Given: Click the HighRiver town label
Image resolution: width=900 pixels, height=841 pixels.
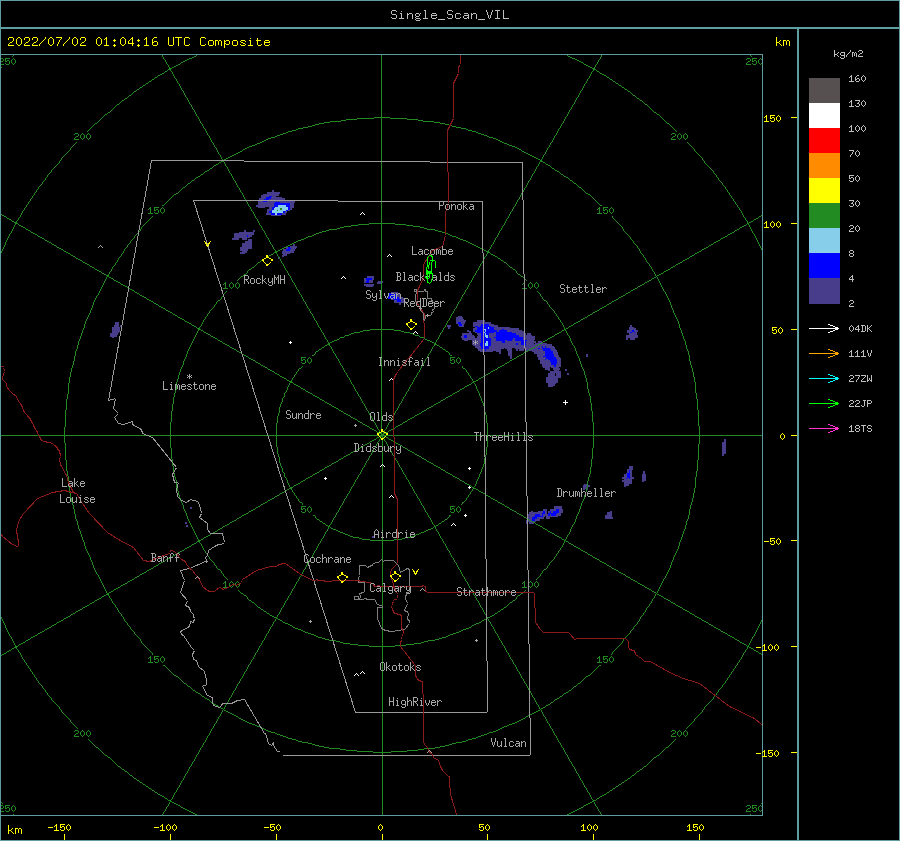Looking at the screenshot, I should coord(415,702).
